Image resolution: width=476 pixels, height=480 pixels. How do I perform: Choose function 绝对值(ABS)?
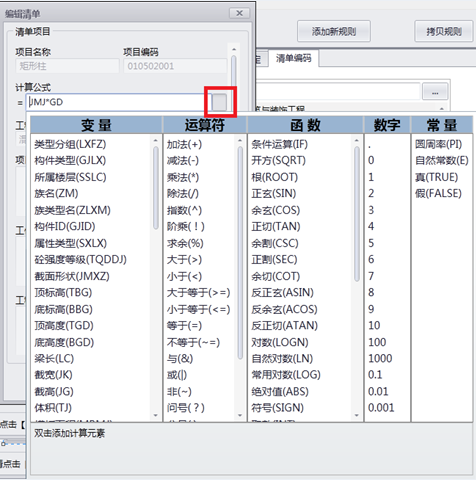coord(280,392)
